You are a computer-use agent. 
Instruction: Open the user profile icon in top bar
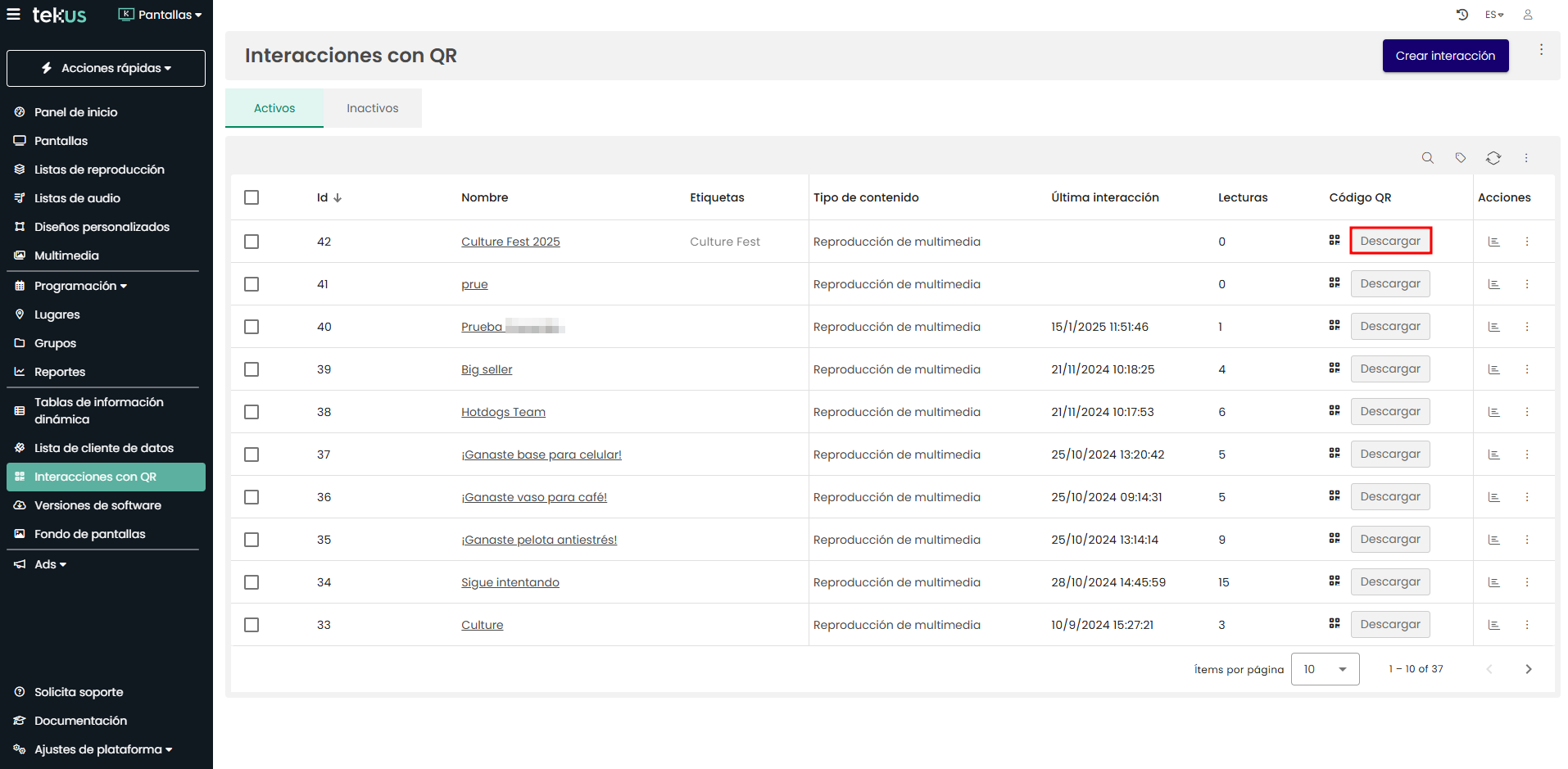1527,15
